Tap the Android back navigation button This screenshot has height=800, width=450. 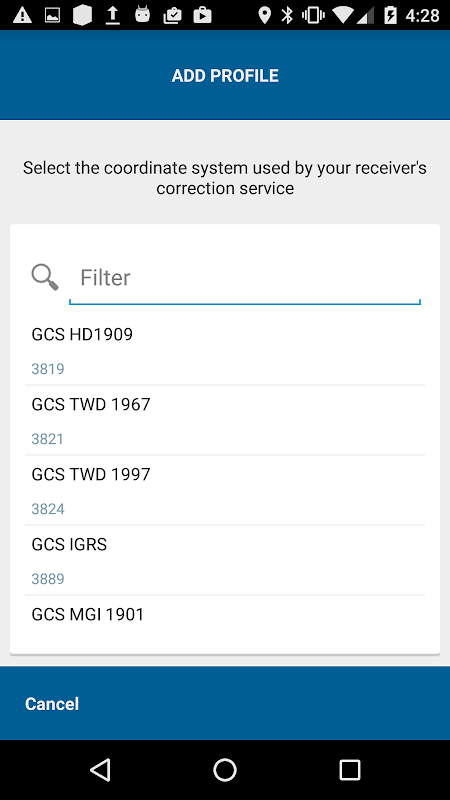[101, 769]
